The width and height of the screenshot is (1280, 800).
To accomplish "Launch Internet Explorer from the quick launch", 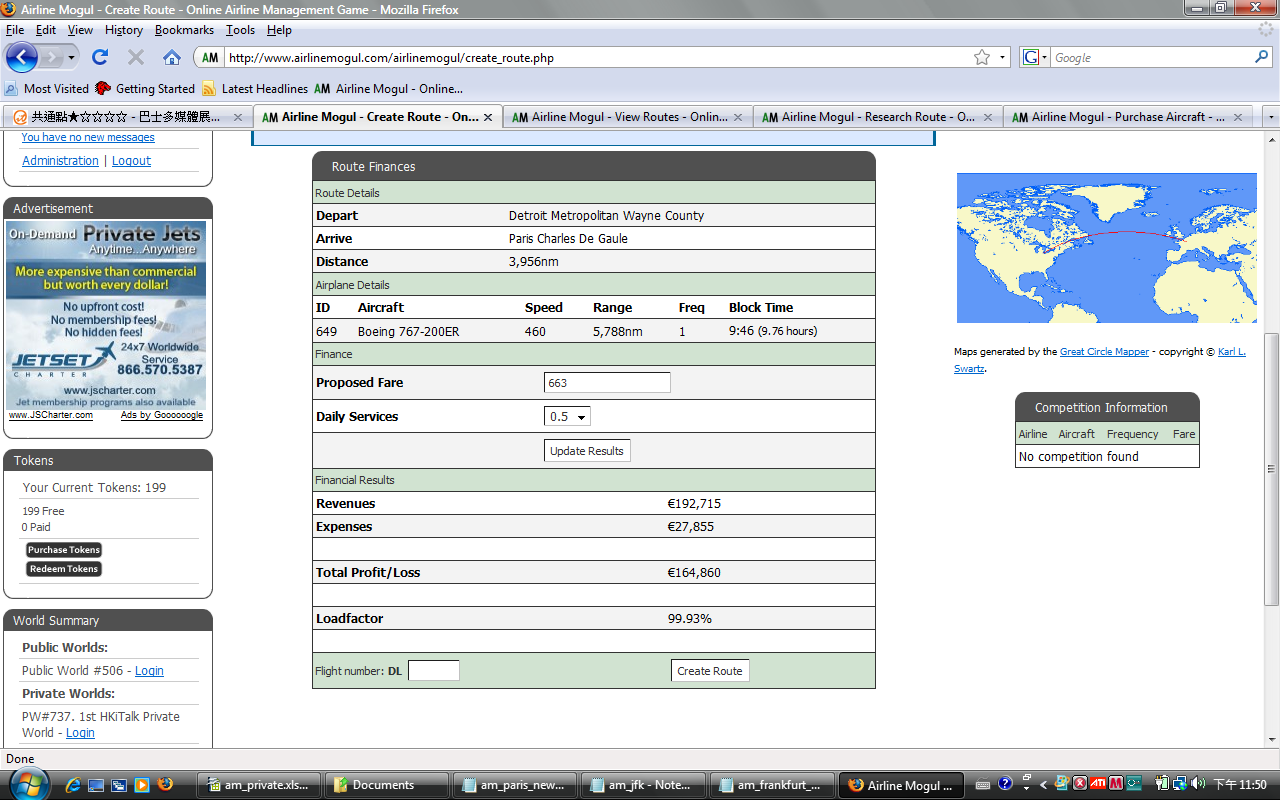I will point(73,785).
